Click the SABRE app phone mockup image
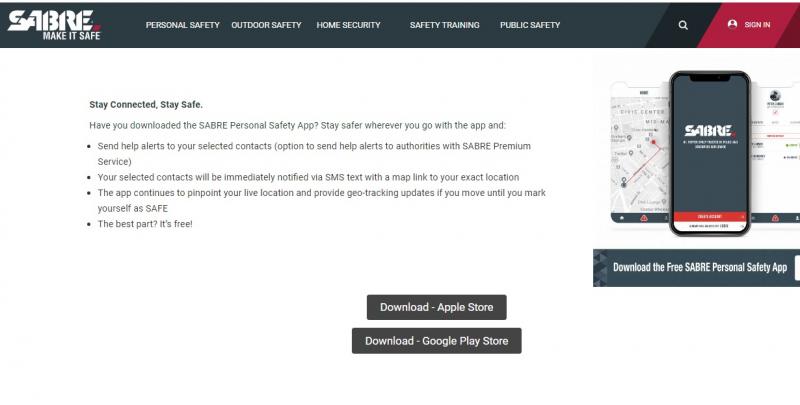The width and height of the screenshot is (800, 405). pyautogui.click(x=710, y=154)
